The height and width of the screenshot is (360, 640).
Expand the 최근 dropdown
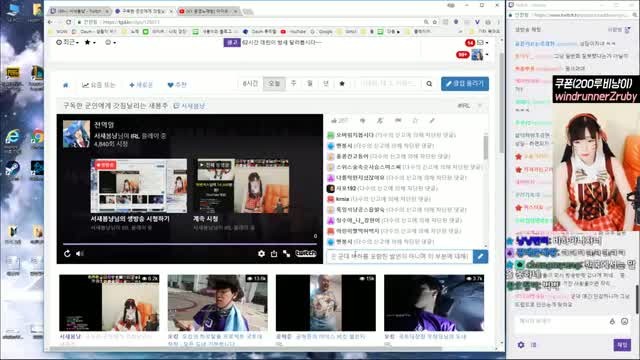(67, 42)
